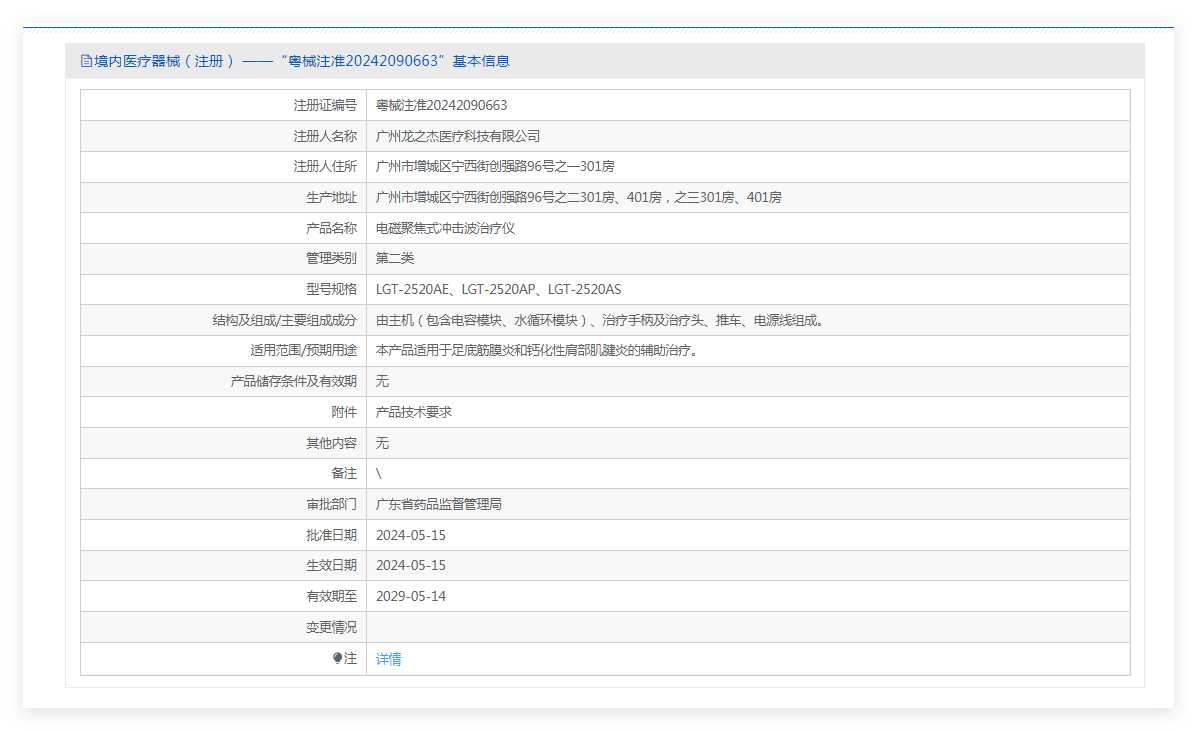Click the 结构及组成/主要组成成分 label
The image size is (1197, 731).
[285, 320]
